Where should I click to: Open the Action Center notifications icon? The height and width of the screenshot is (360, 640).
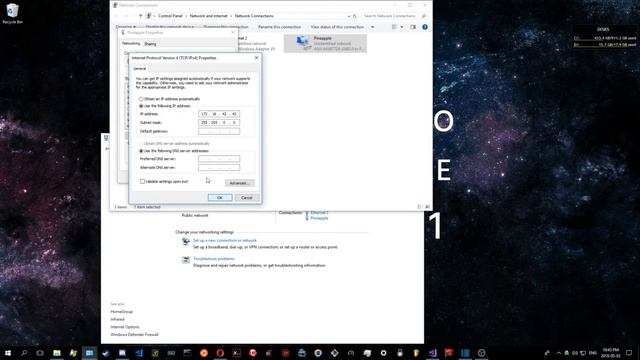[629, 353]
